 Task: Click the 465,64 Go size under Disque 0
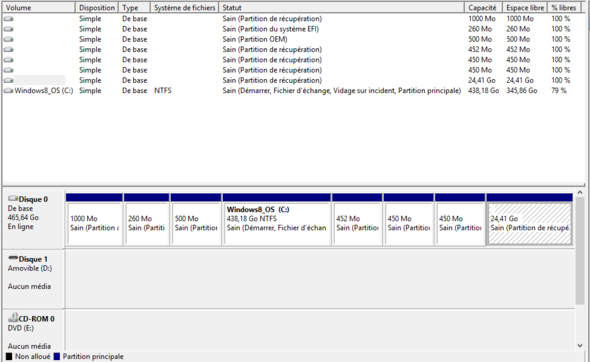click(23, 218)
